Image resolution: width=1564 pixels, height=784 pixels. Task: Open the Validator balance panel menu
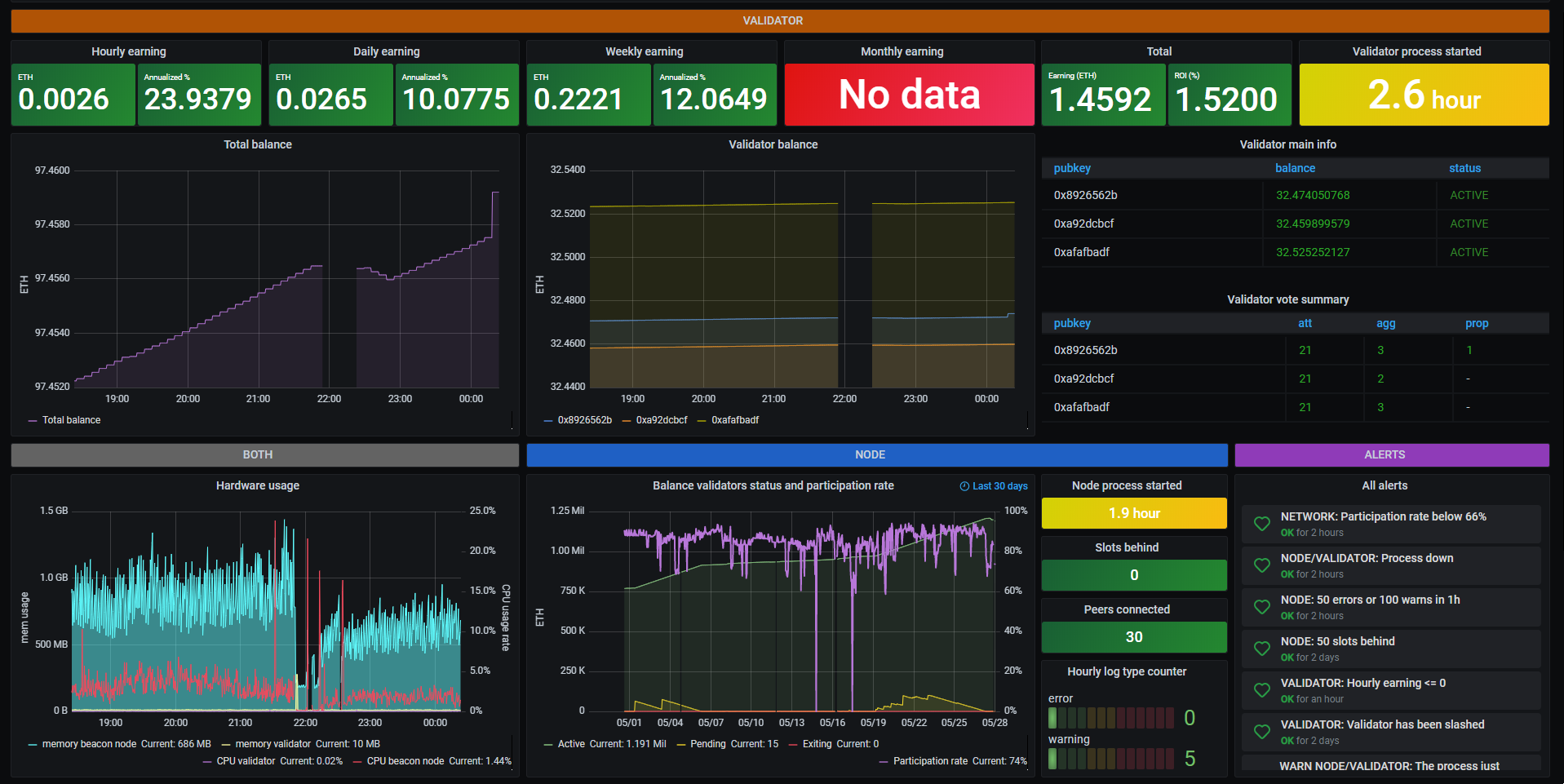pyautogui.click(x=773, y=144)
